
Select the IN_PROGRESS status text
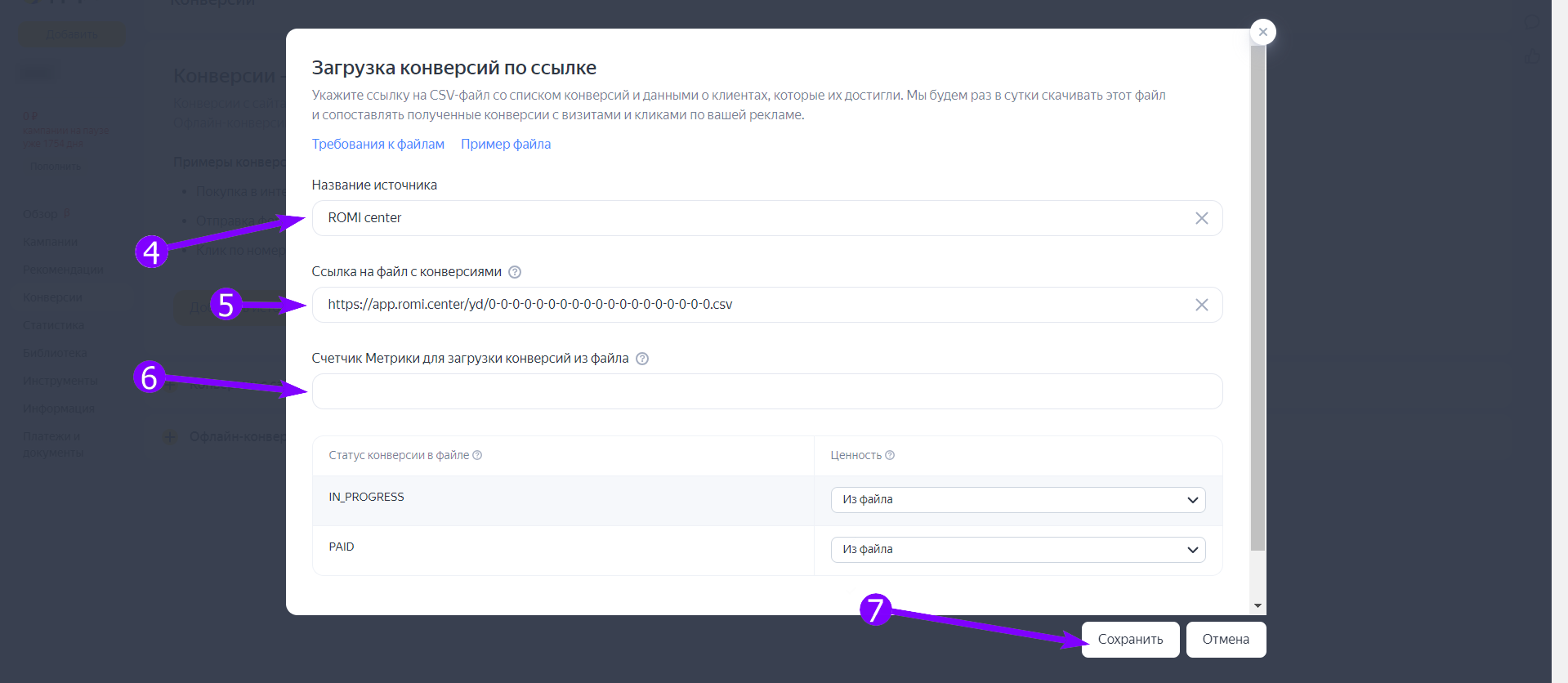pos(366,497)
